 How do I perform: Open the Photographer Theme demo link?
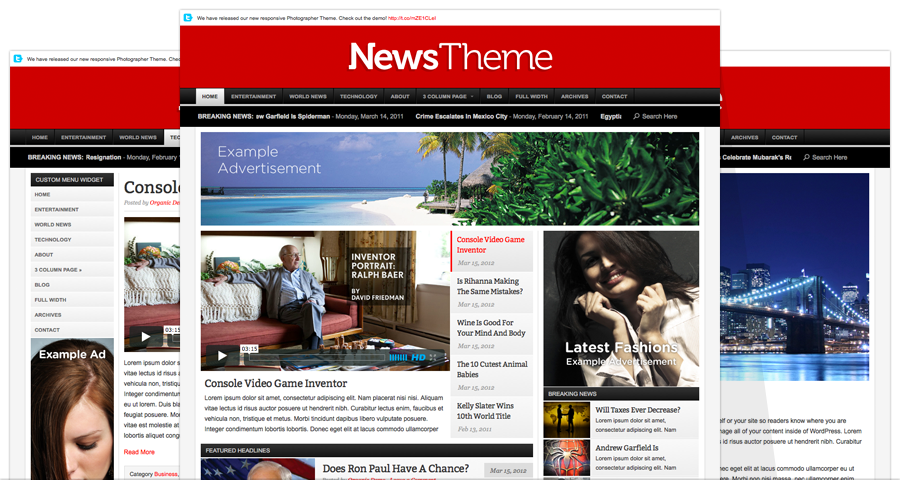pyautogui.click(x=412, y=18)
